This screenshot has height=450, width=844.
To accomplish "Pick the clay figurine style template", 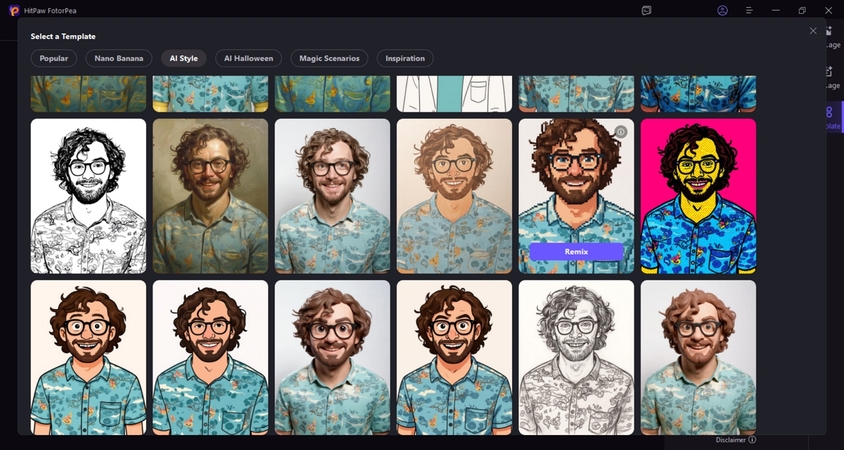I will click(698, 357).
